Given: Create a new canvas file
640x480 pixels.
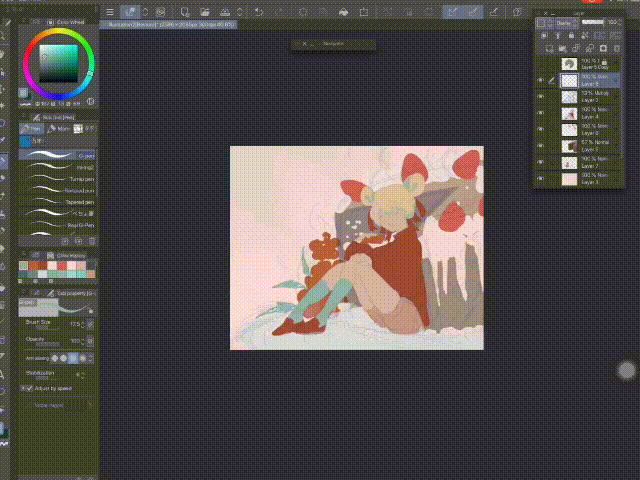Looking at the screenshot, I should click(x=184, y=12).
